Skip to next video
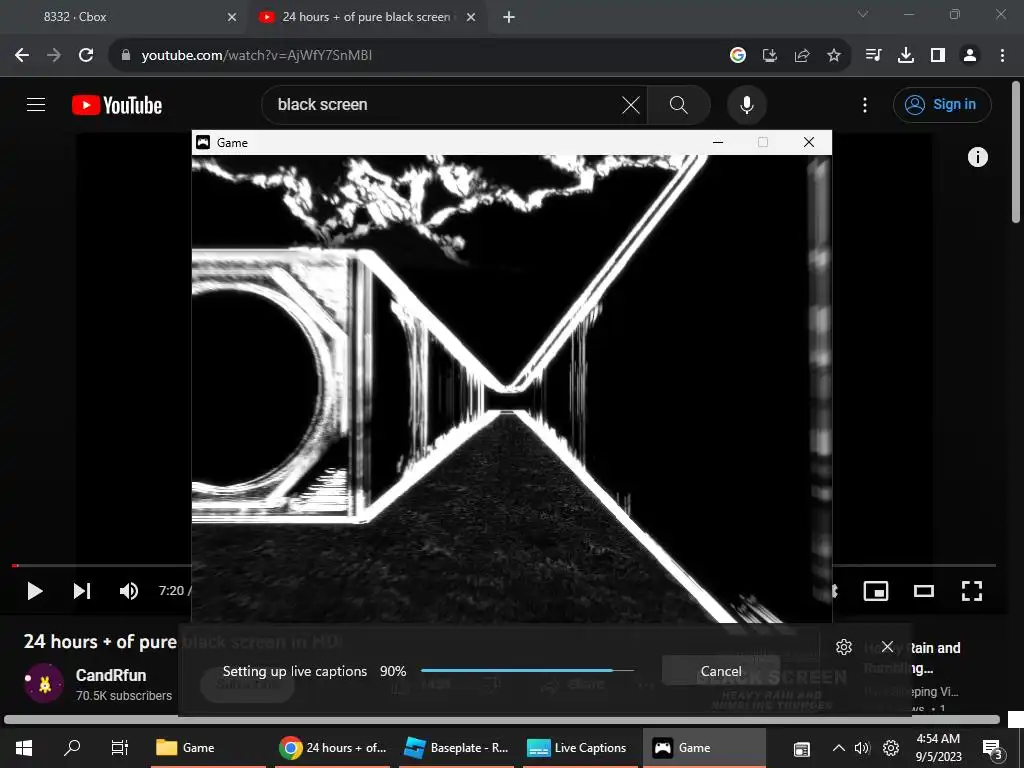 click(x=82, y=591)
